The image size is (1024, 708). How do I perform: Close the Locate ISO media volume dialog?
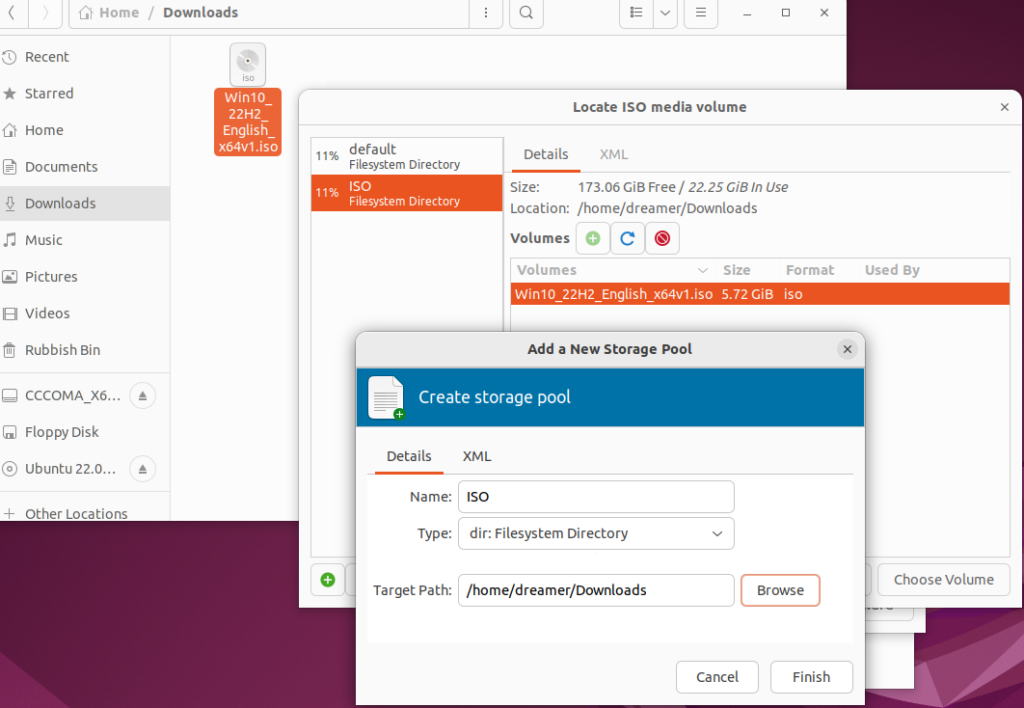tap(1004, 107)
